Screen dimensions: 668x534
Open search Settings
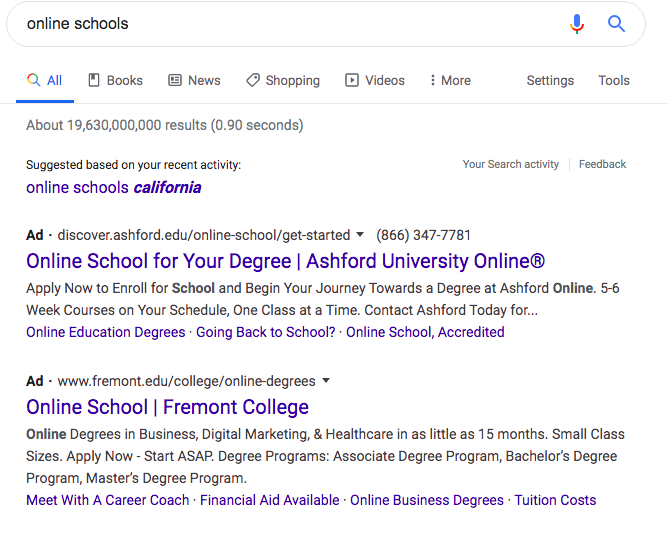[x=550, y=80]
